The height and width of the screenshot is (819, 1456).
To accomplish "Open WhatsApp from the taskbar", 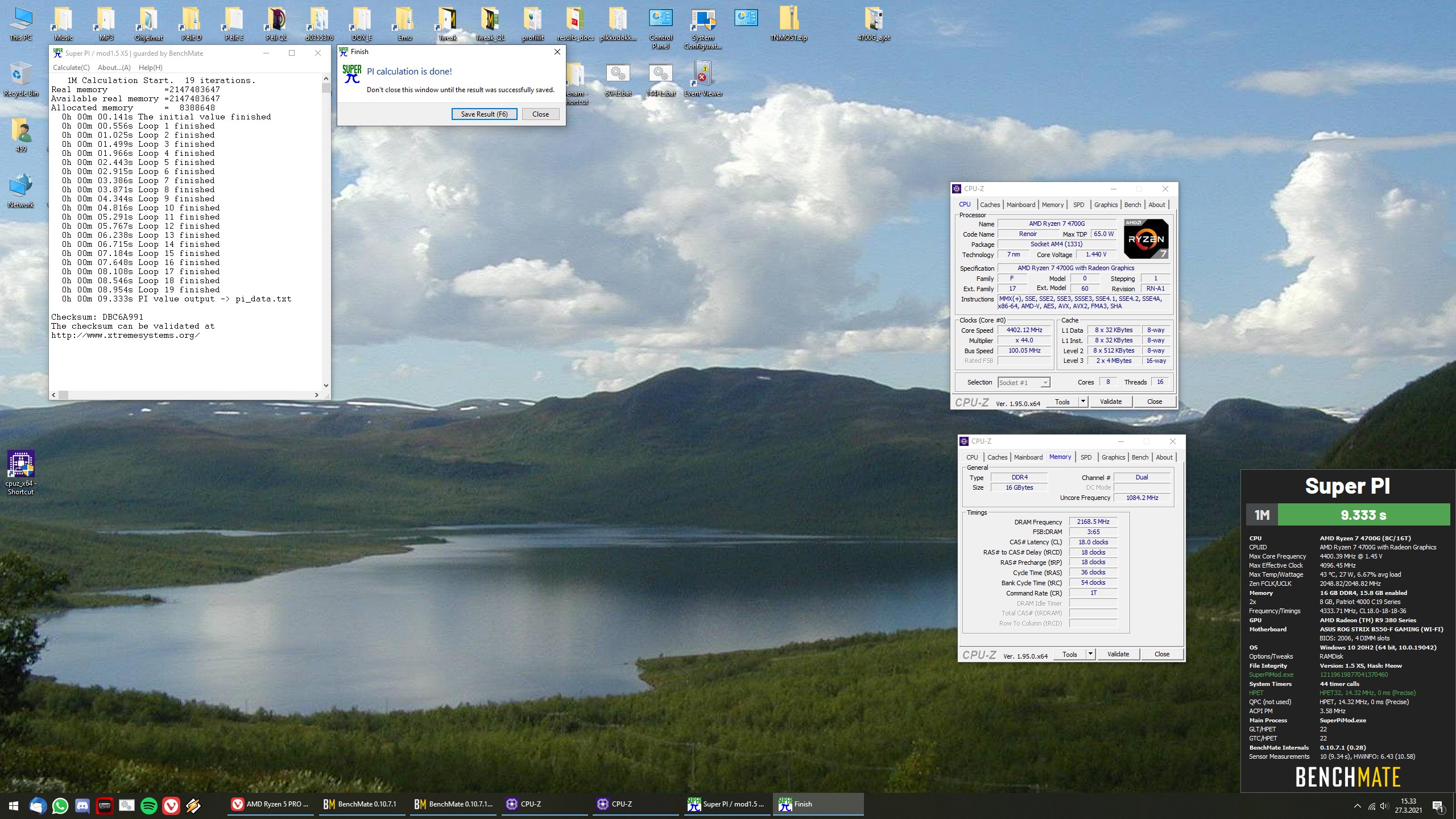I will (60, 805).
